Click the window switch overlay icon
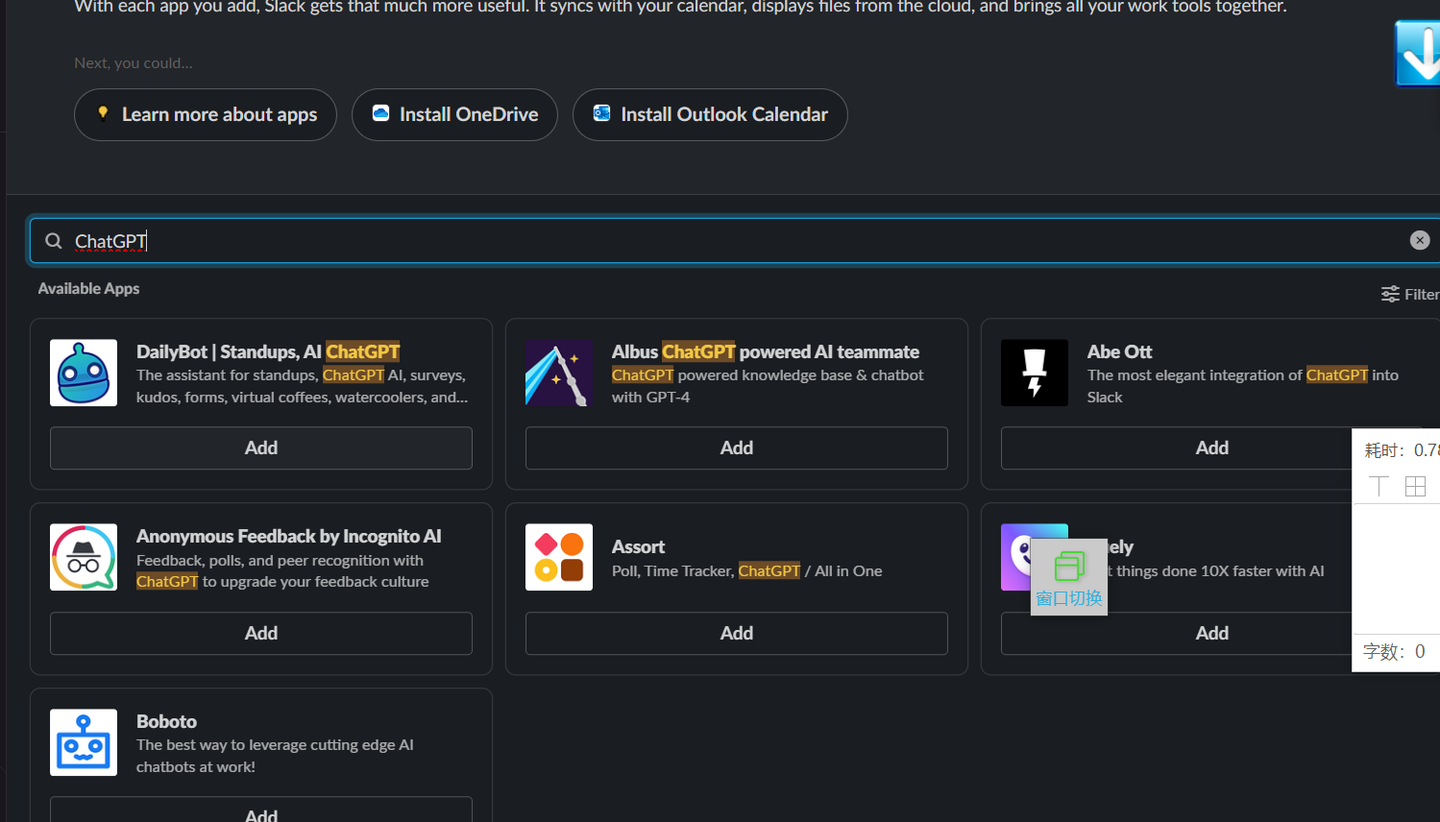This screenshot has width=1440, height=822. coord(1069,577)
